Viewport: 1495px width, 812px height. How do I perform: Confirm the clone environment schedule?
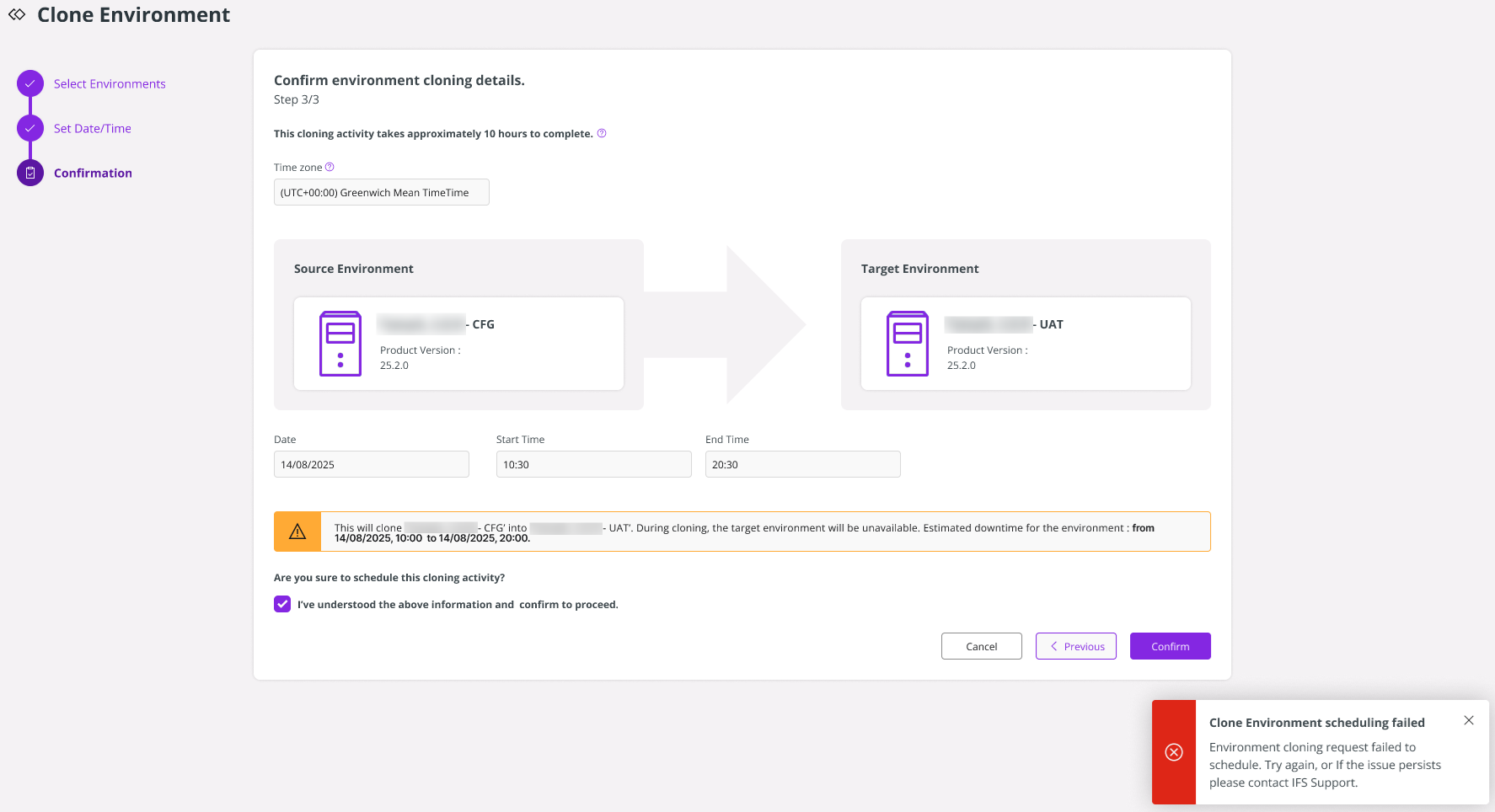click(1171, 646)
